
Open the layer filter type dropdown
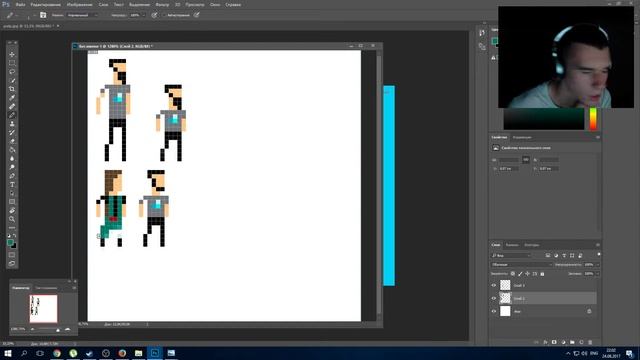pyautogui.click(x=511, y=256)
